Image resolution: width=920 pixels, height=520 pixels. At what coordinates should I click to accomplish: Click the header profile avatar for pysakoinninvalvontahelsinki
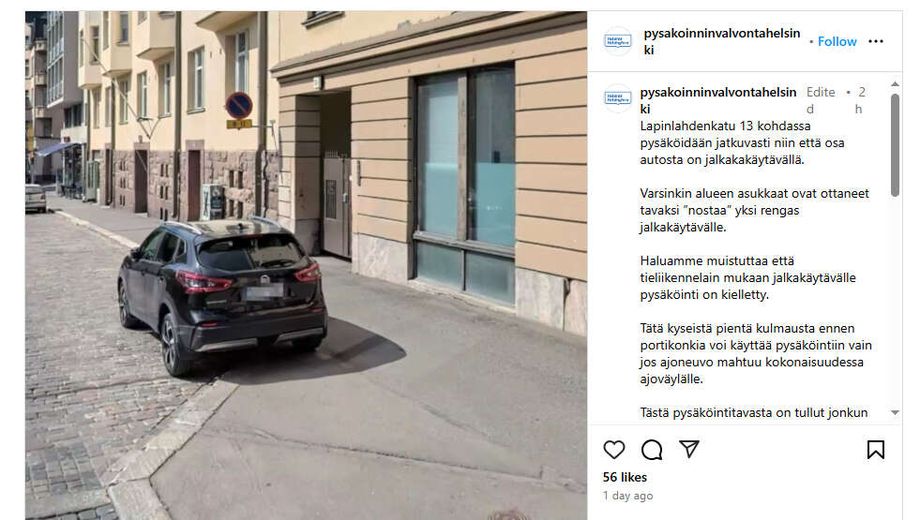click(x=618, y=41)
